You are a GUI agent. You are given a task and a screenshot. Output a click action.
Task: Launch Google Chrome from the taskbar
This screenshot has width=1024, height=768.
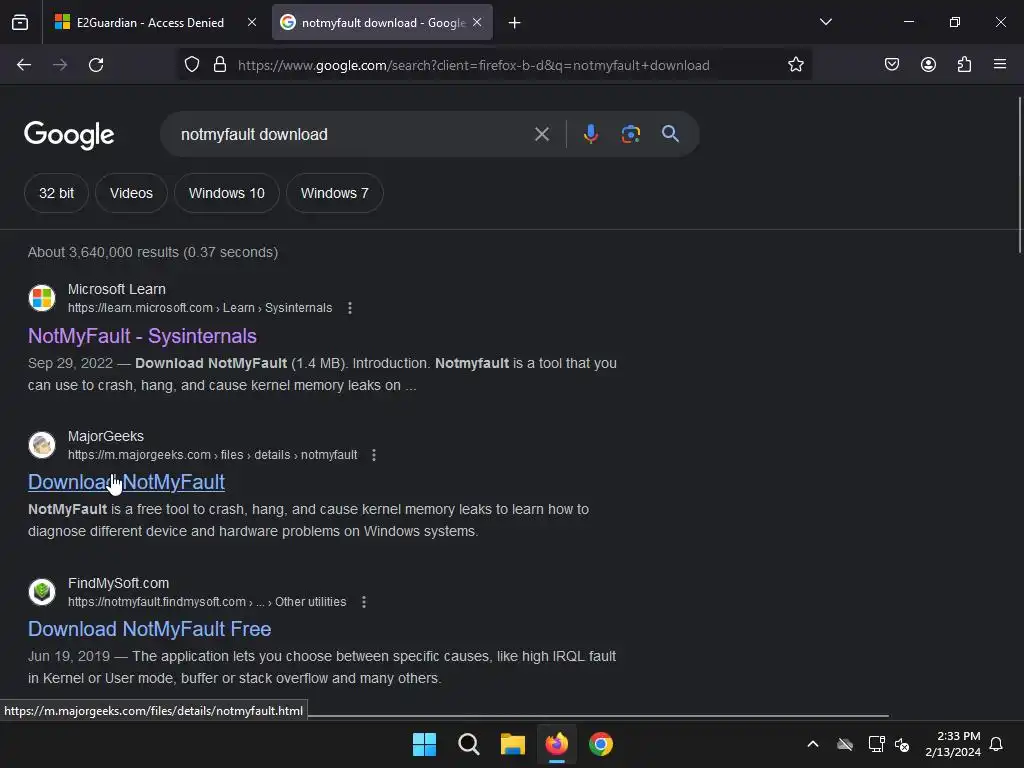point(601,744)
